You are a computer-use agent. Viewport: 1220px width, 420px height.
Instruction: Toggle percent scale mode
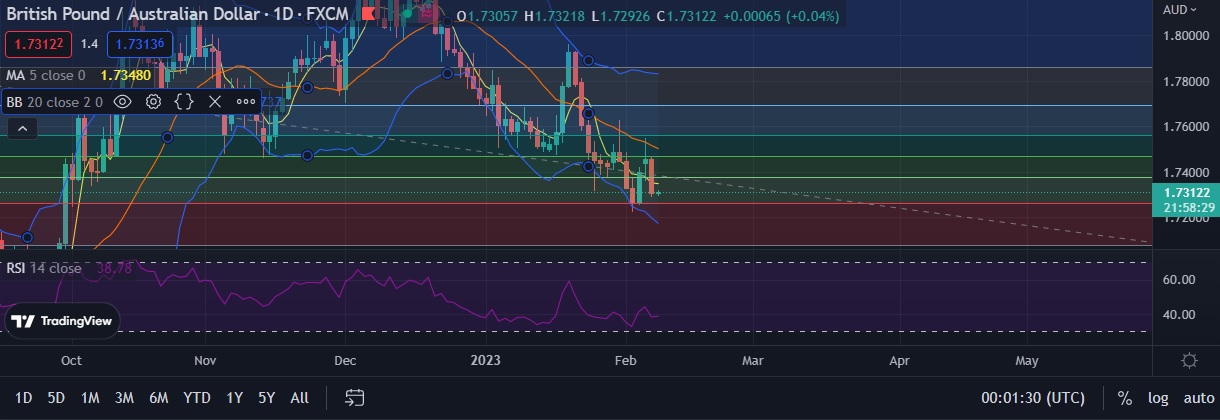(x=1125, y=397)
